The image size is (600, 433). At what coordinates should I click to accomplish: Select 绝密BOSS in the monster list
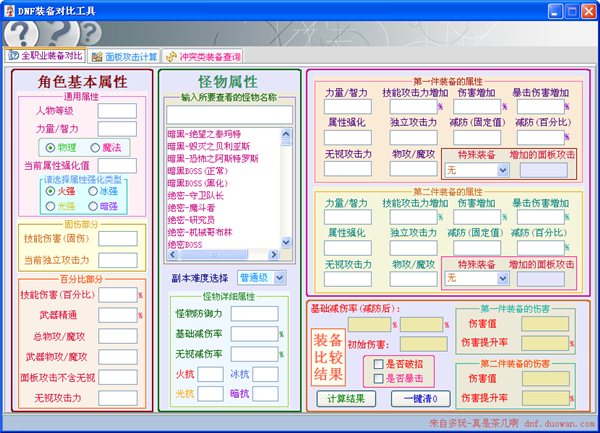click(x=185, y=244)
